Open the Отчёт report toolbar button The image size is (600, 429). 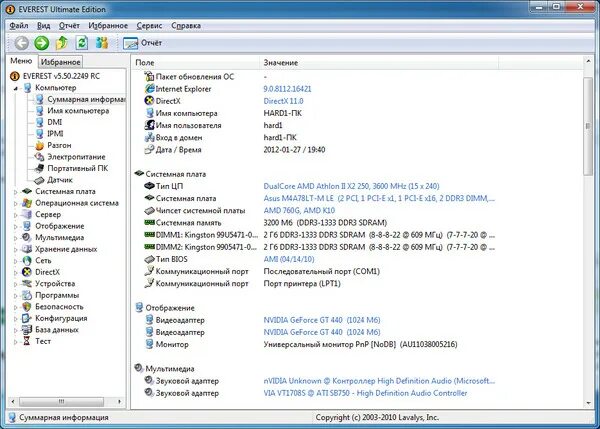tap(143, 43)
